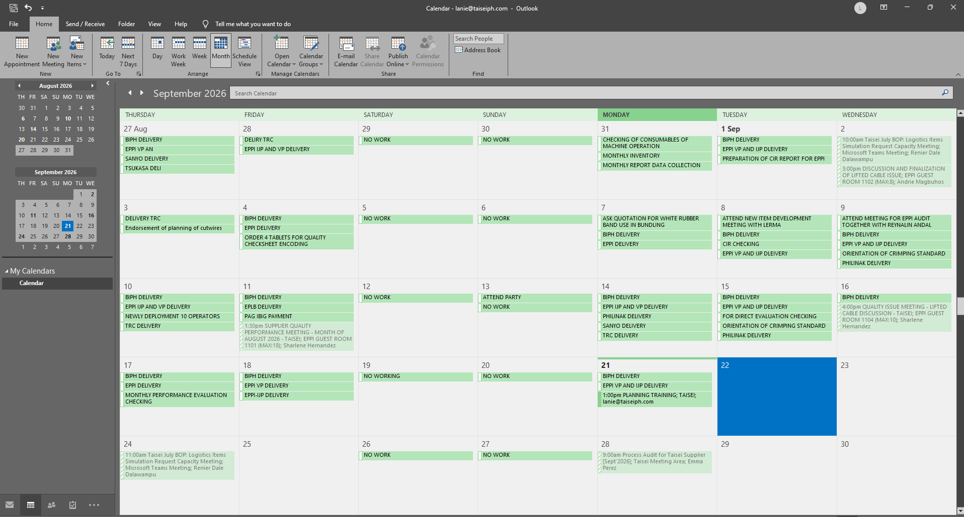Image resolution: width=964 pixels, height=517 pixels.
Task: Go to Today in calendar
Action: (107, 49)
